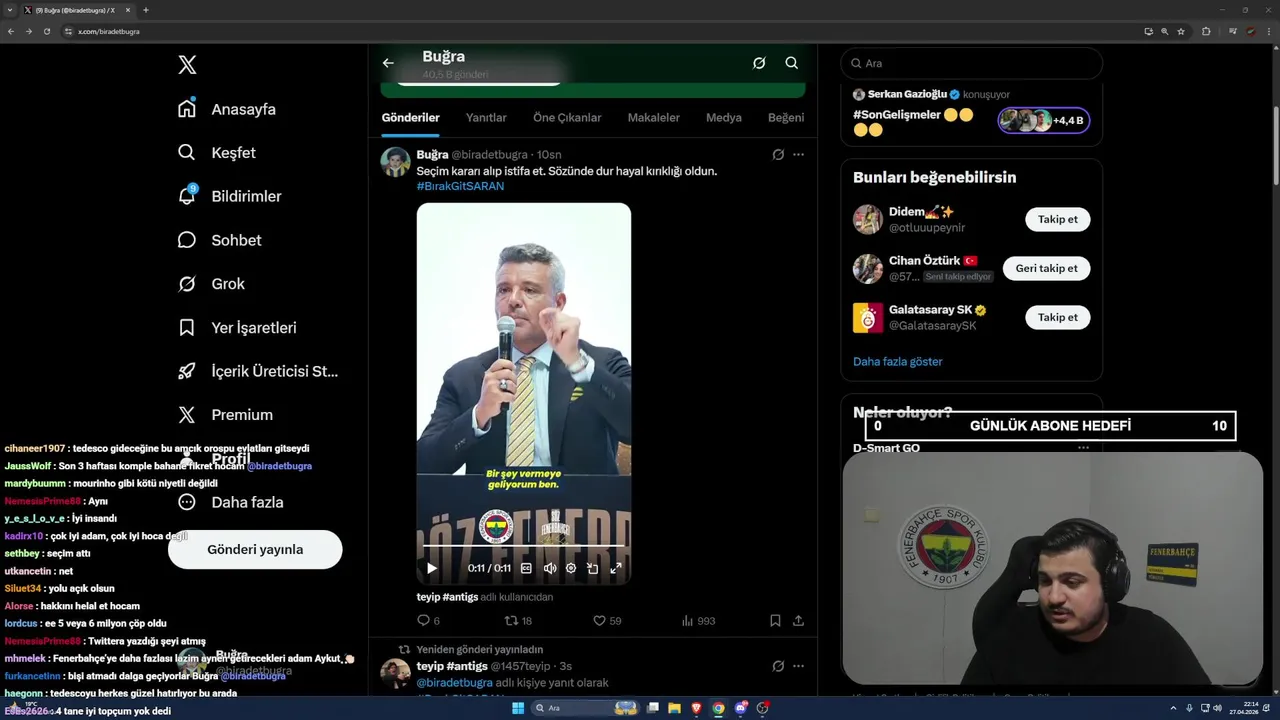The width and height of the screenshot is (1280, 720).
Task: Toggle video captions (CC)
Action: pyautogui.click(x=526, y=568)
